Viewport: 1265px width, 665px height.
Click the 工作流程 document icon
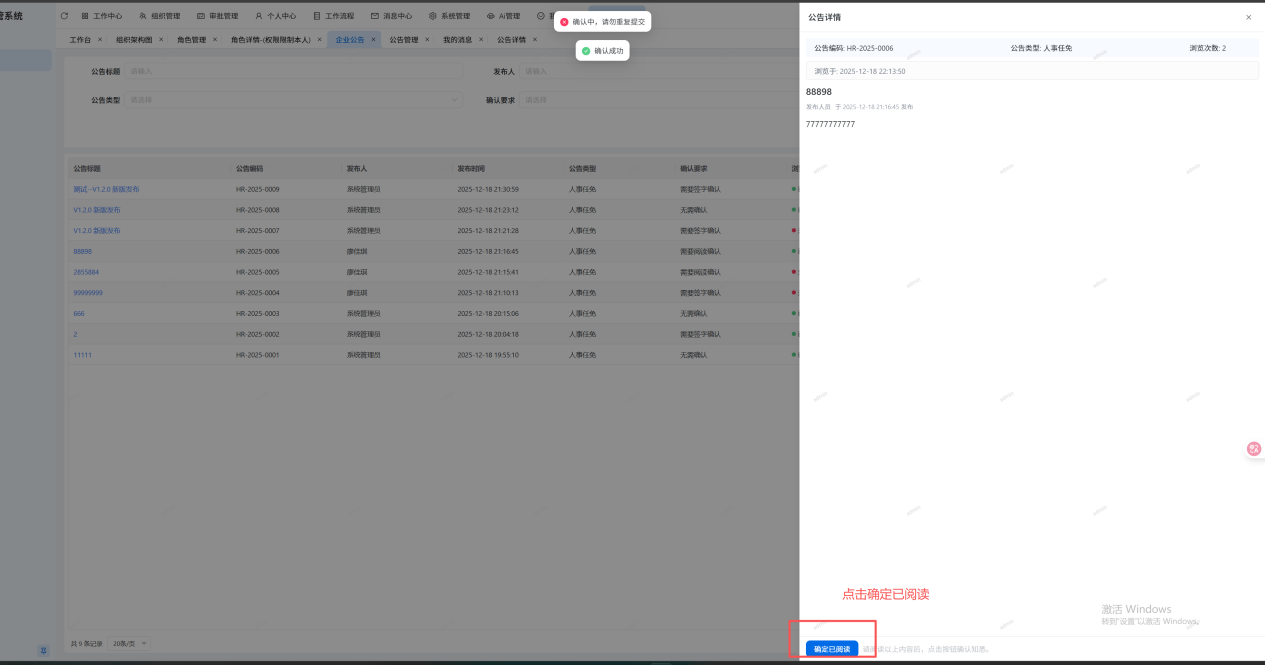(317, 16)
